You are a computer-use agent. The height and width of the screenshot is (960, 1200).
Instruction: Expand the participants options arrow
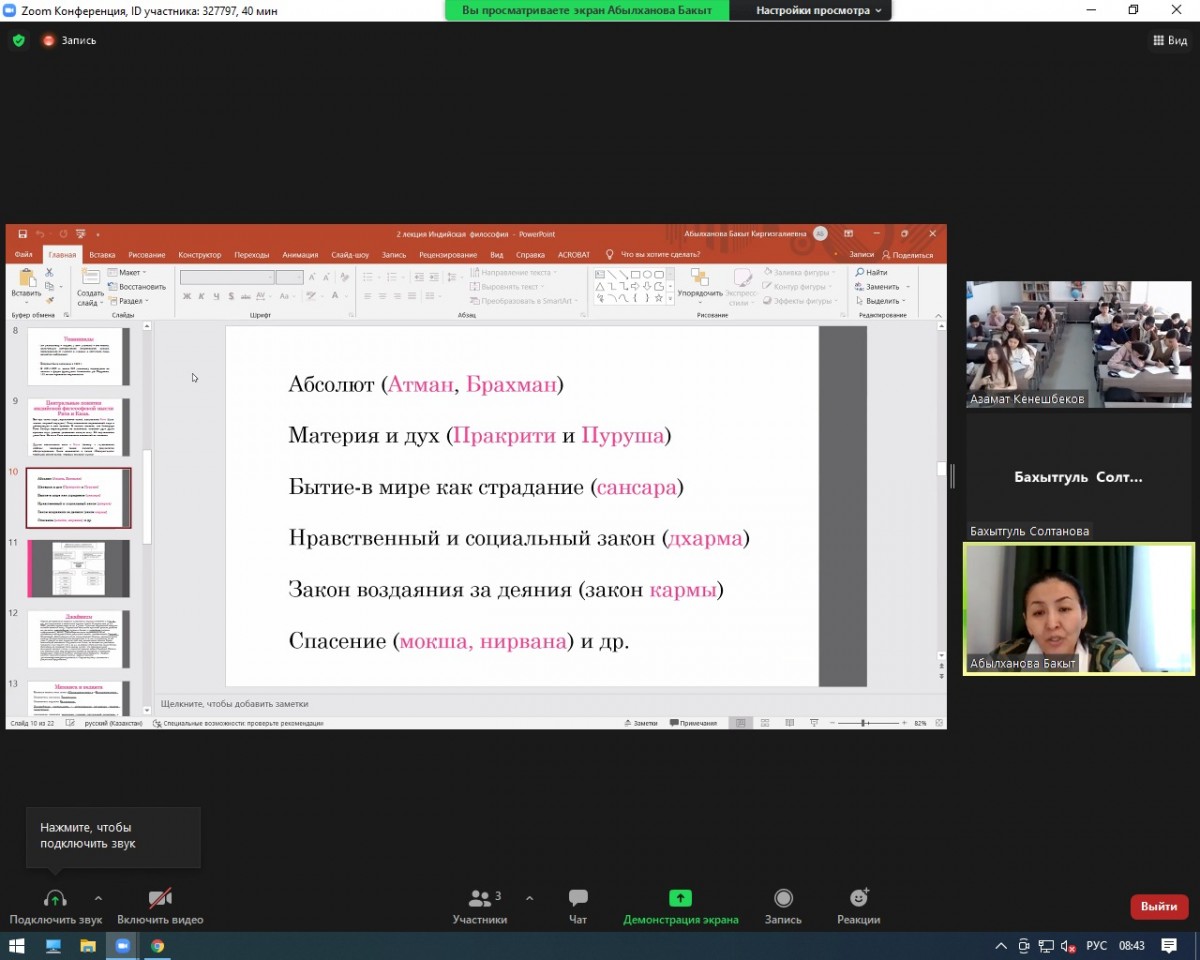click(529, 898)
